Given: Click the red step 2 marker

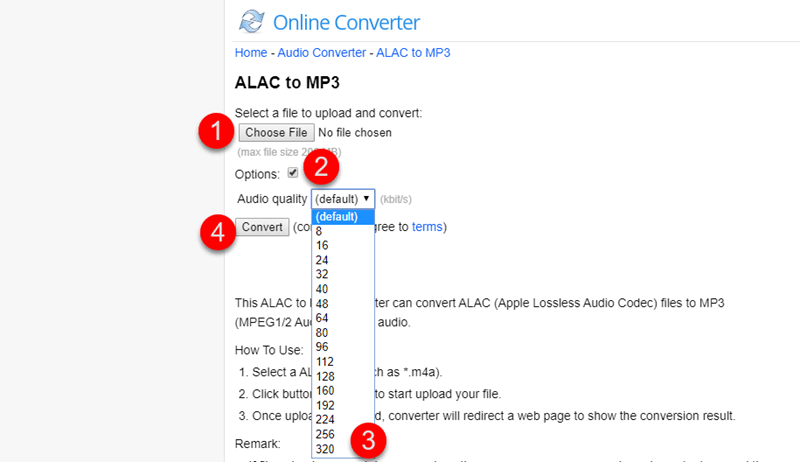Looking at the screenshot, I should [322, 167].
